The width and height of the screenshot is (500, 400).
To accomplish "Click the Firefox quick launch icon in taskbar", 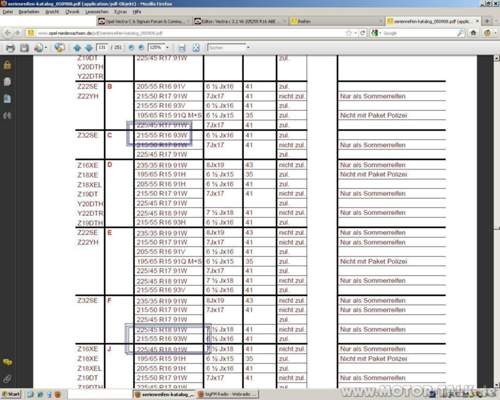I will click(58, 395).
